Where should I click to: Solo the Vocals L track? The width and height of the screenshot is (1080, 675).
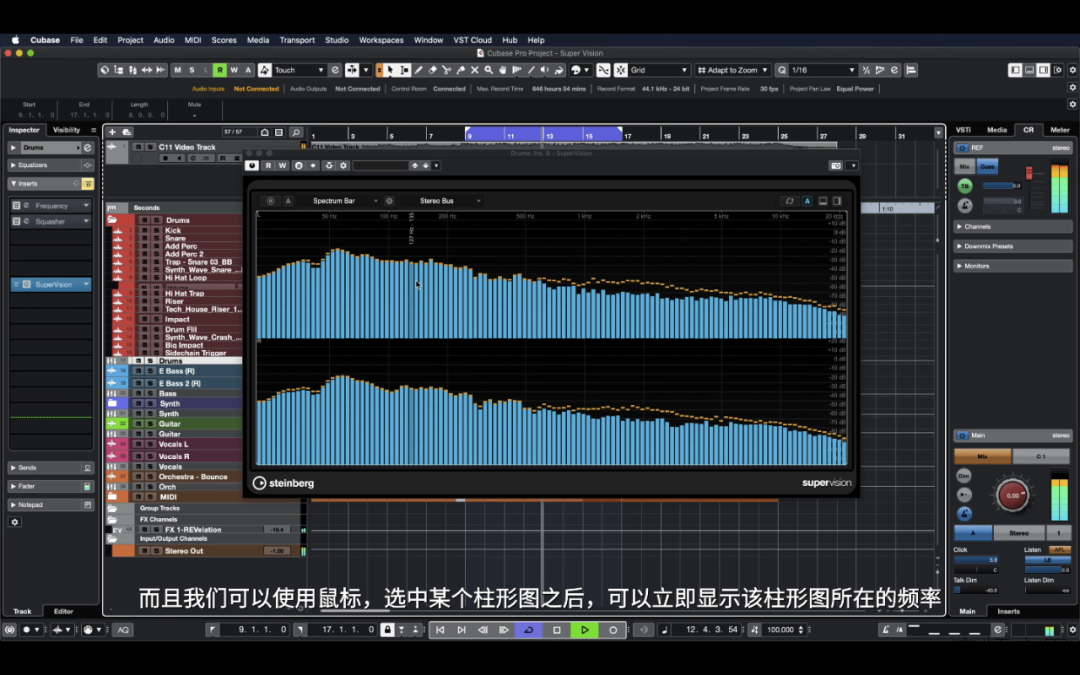pyautogui.click(x=150, y=444)
